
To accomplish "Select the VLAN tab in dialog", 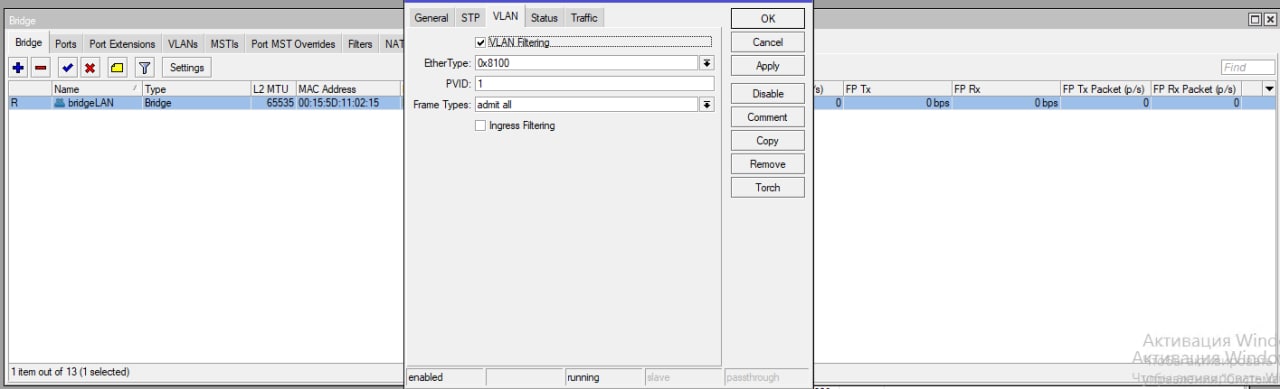I will click(x=506, y=17).
